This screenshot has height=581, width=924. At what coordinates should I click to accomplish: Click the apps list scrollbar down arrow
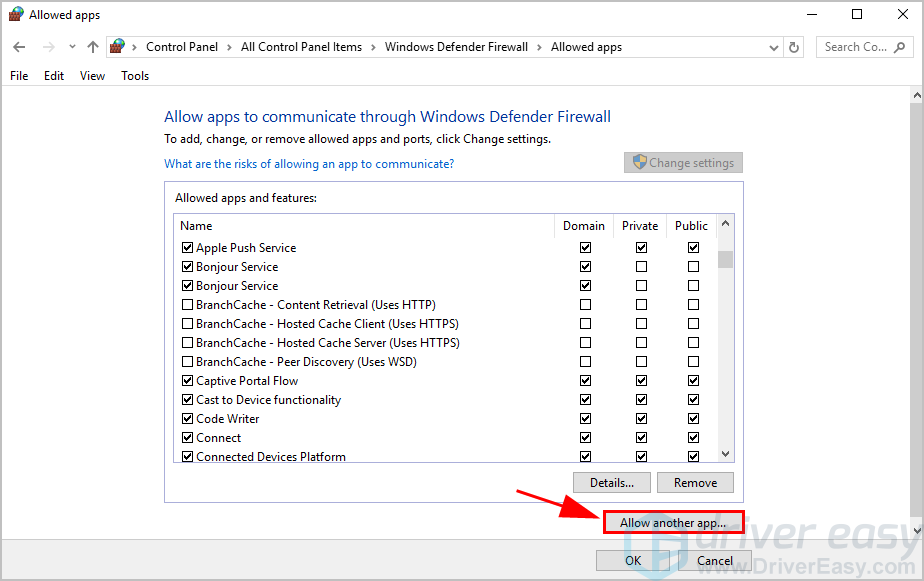[726, 454]
